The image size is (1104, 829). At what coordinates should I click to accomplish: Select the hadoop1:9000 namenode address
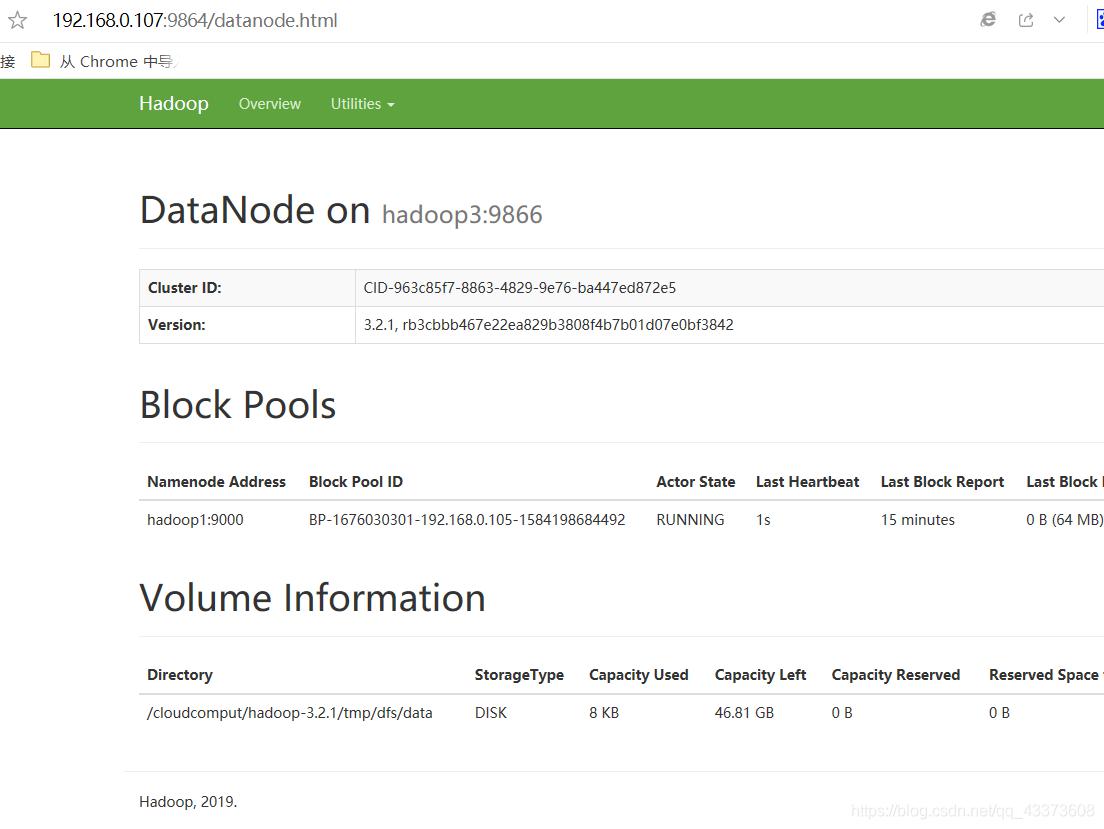[x=195, y=520]
